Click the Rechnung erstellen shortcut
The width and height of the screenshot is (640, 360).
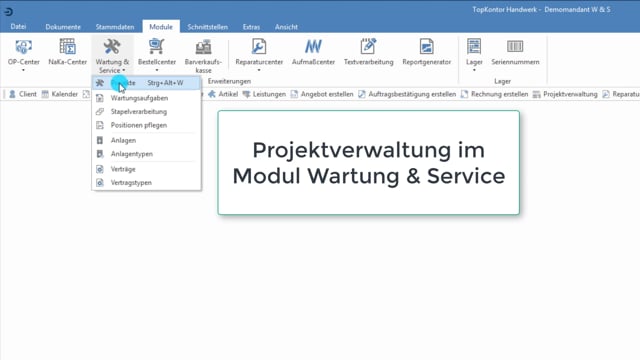click(x=494, y=94)
